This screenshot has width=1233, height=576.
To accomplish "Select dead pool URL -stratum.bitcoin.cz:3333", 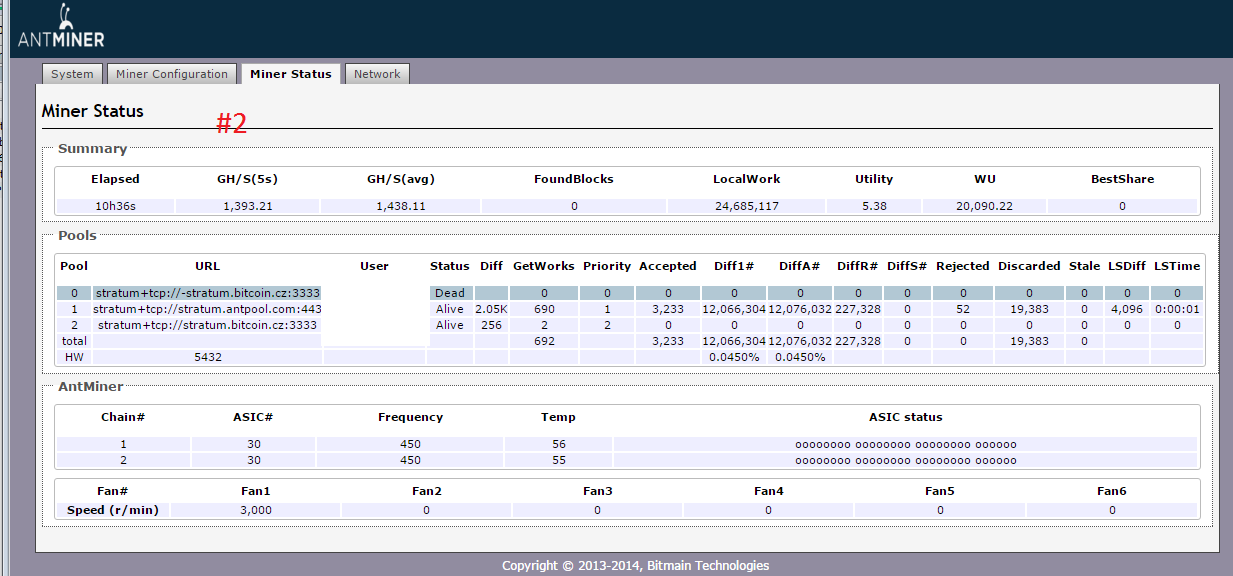I will pos(208,293).
